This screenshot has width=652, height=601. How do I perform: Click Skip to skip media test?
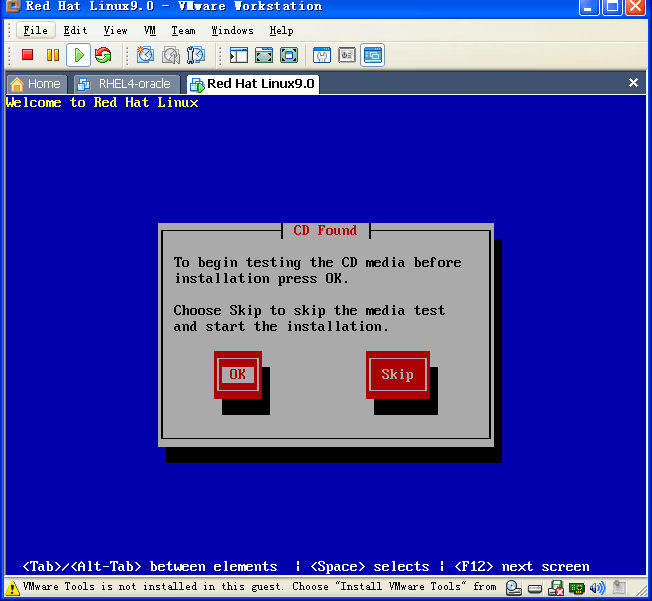[398, 375]
